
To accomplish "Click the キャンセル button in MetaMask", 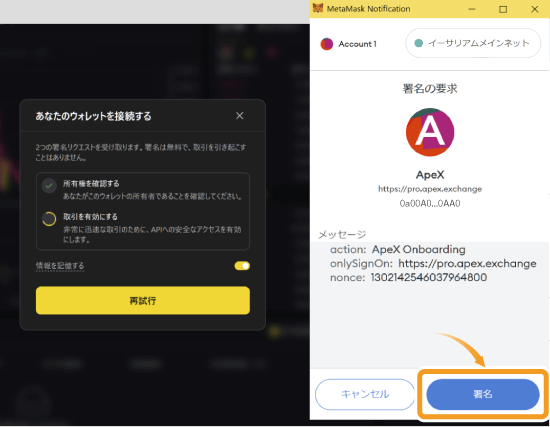I will click(365, 394).
